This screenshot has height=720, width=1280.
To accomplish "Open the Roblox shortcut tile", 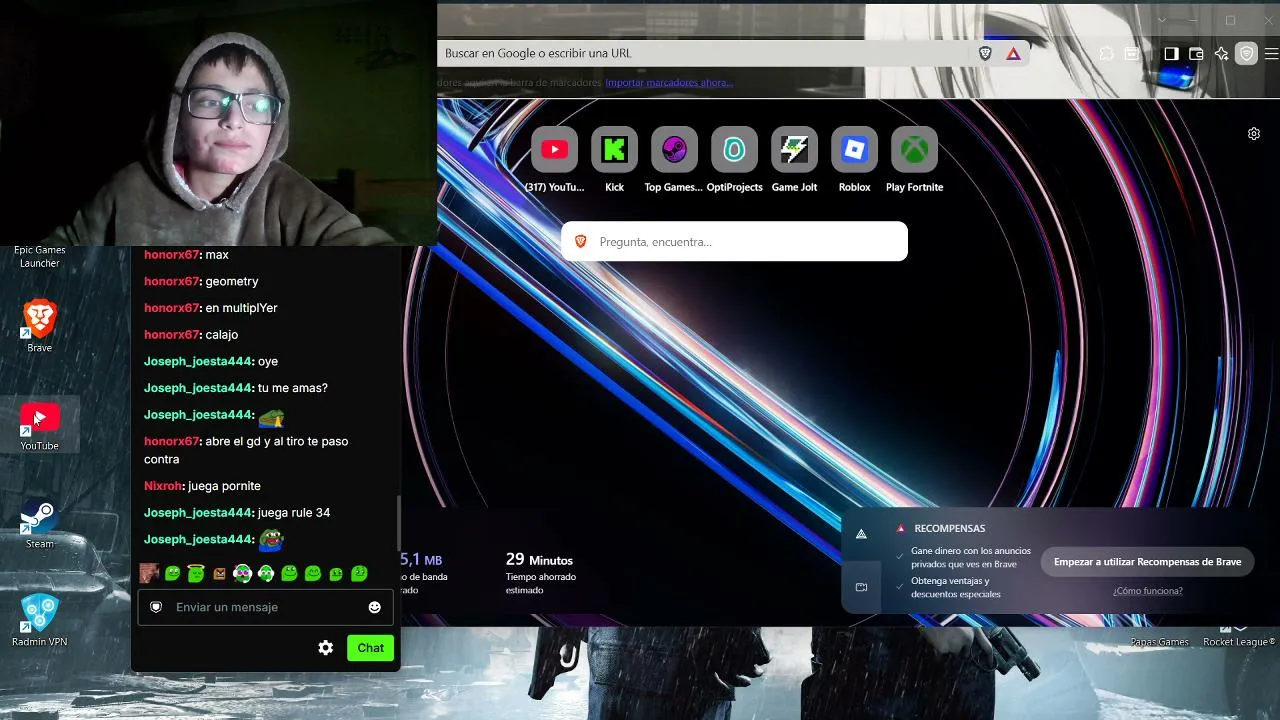I will pos(854,150).
